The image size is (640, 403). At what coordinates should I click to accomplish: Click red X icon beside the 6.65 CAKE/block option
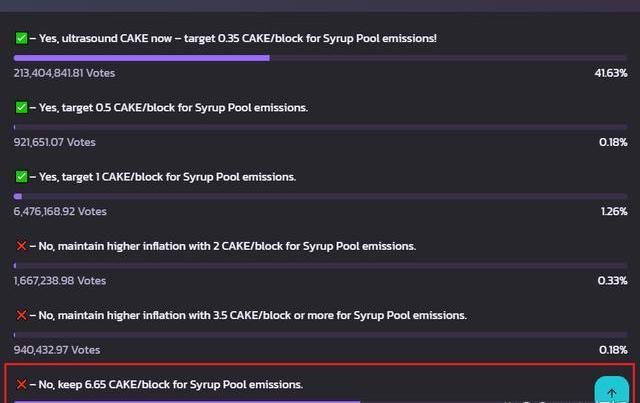click(21, 384)
